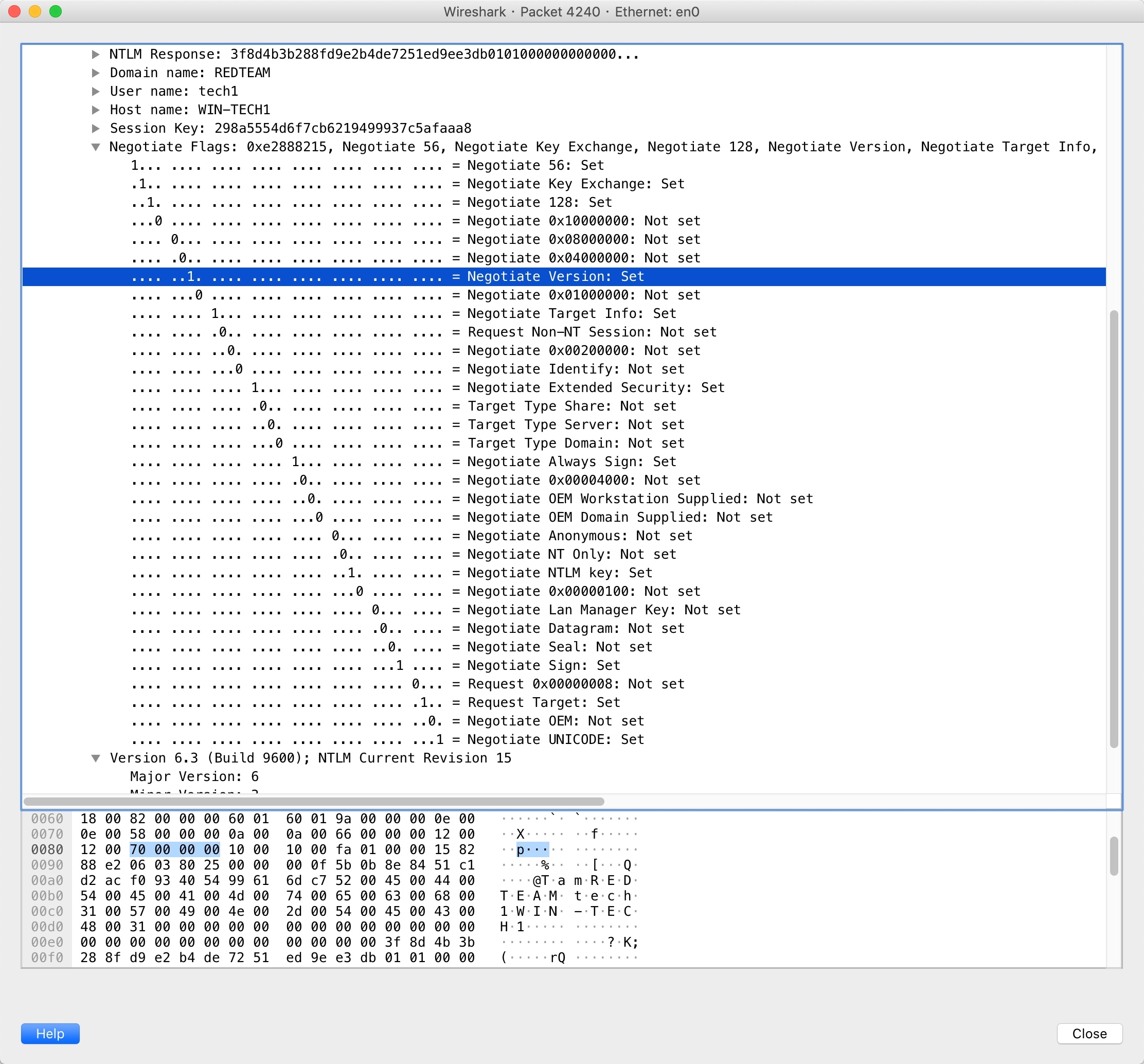
Task: Click the hex offset 00b0 row
Action: coord(47,896)
